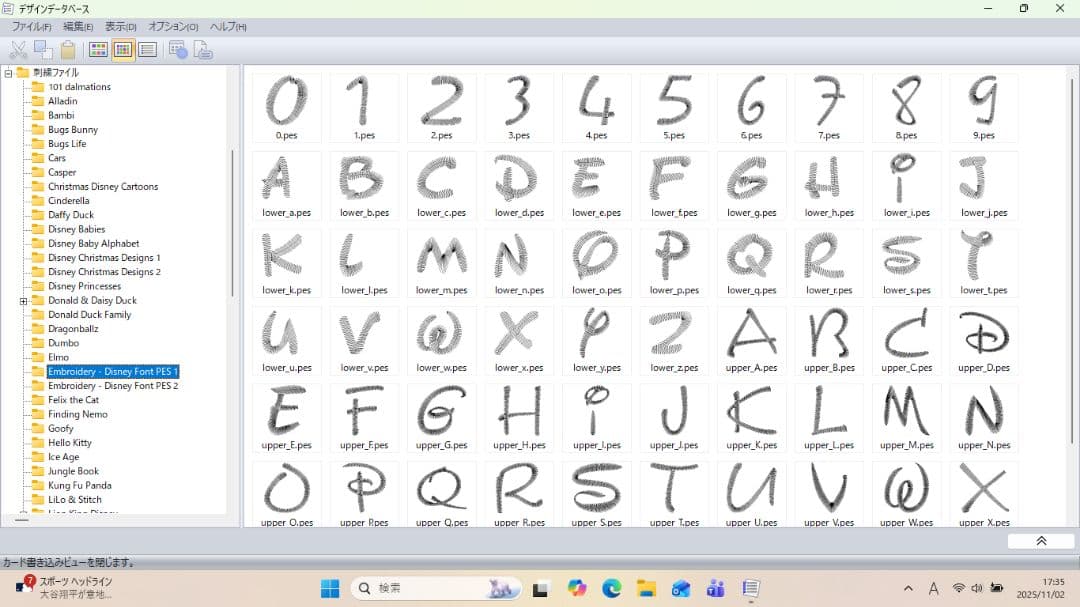The height and width of the screenshot is (607, 1080).
Task: Click the folder tree vertical scrollbar
Action: [232, 222]
